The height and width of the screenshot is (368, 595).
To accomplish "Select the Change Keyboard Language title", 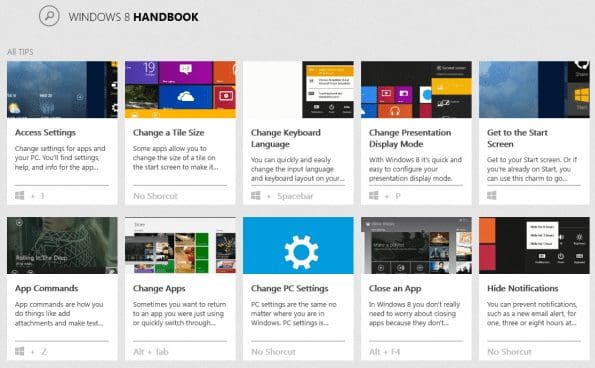I will [x=286, y=138].
